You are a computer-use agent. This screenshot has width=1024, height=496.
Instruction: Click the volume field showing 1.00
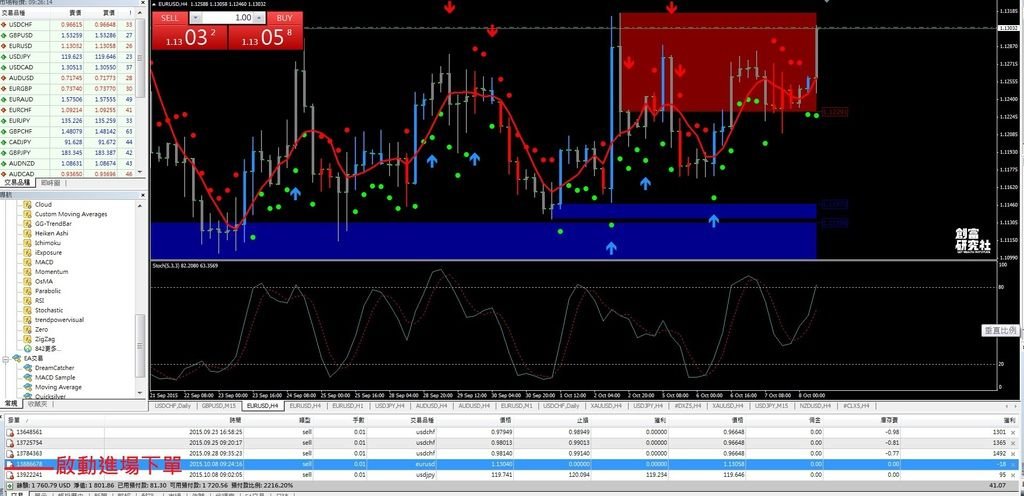pyautogui.click(x=227, y=18)
